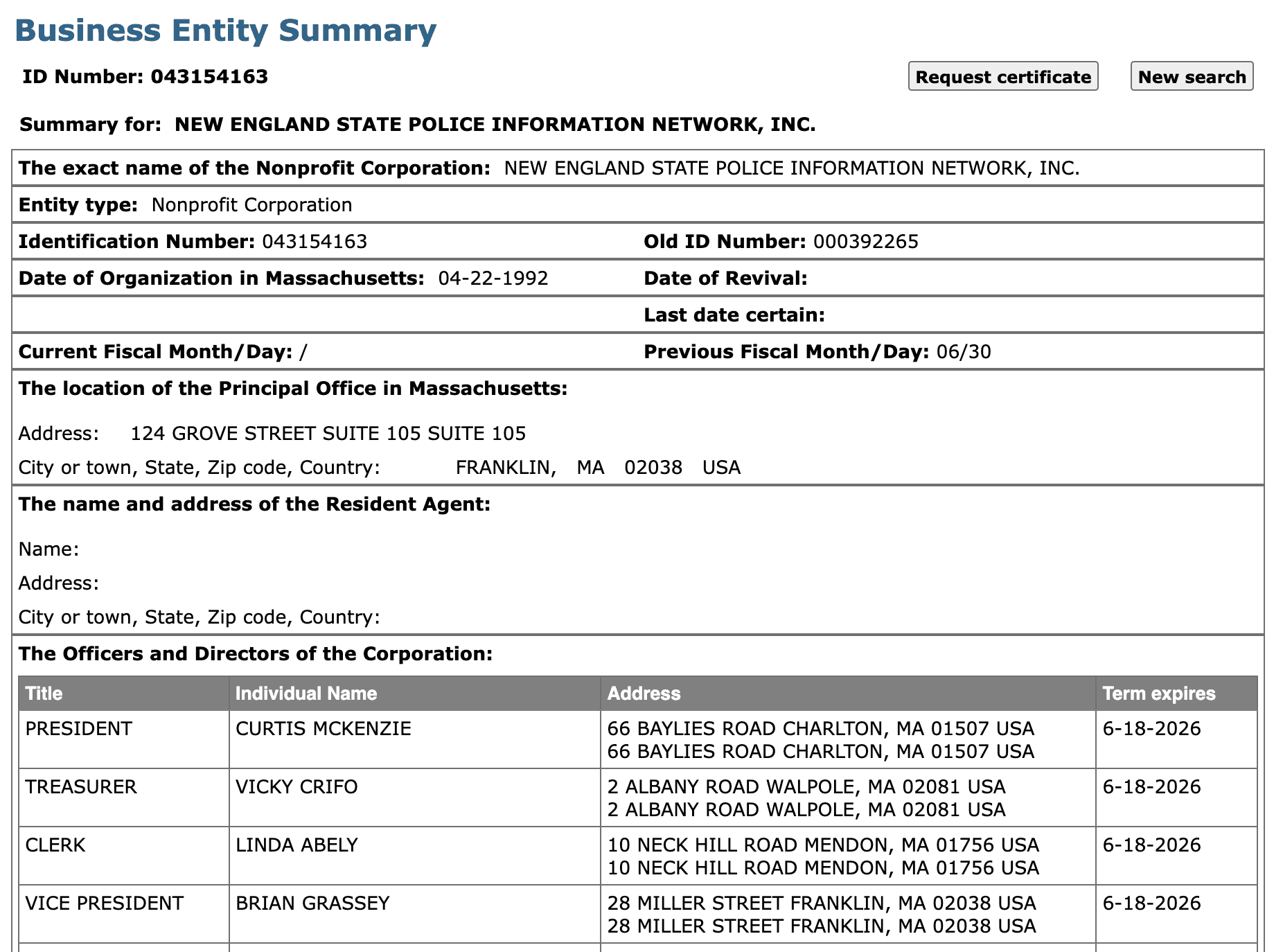Click the FRANKLIN, MA 02038 city line

point(596,467)
